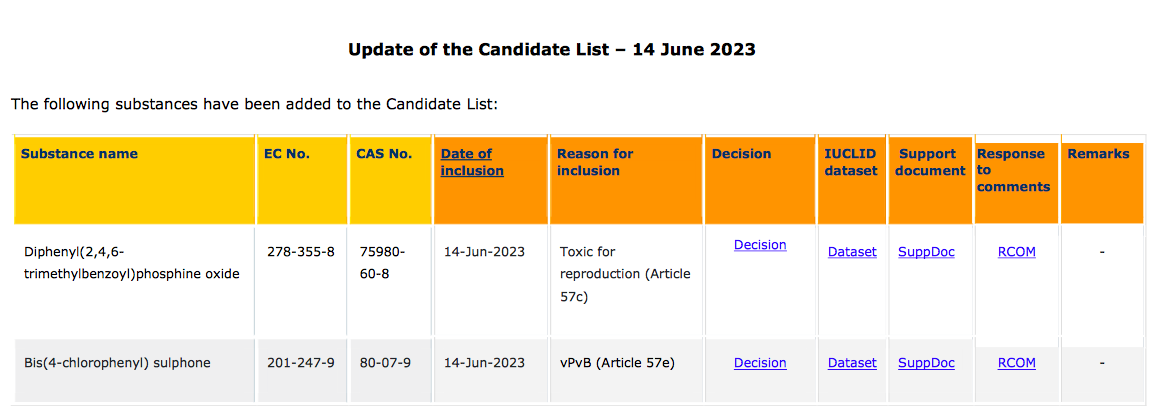Click the "EC No." column header

[287, 154]
